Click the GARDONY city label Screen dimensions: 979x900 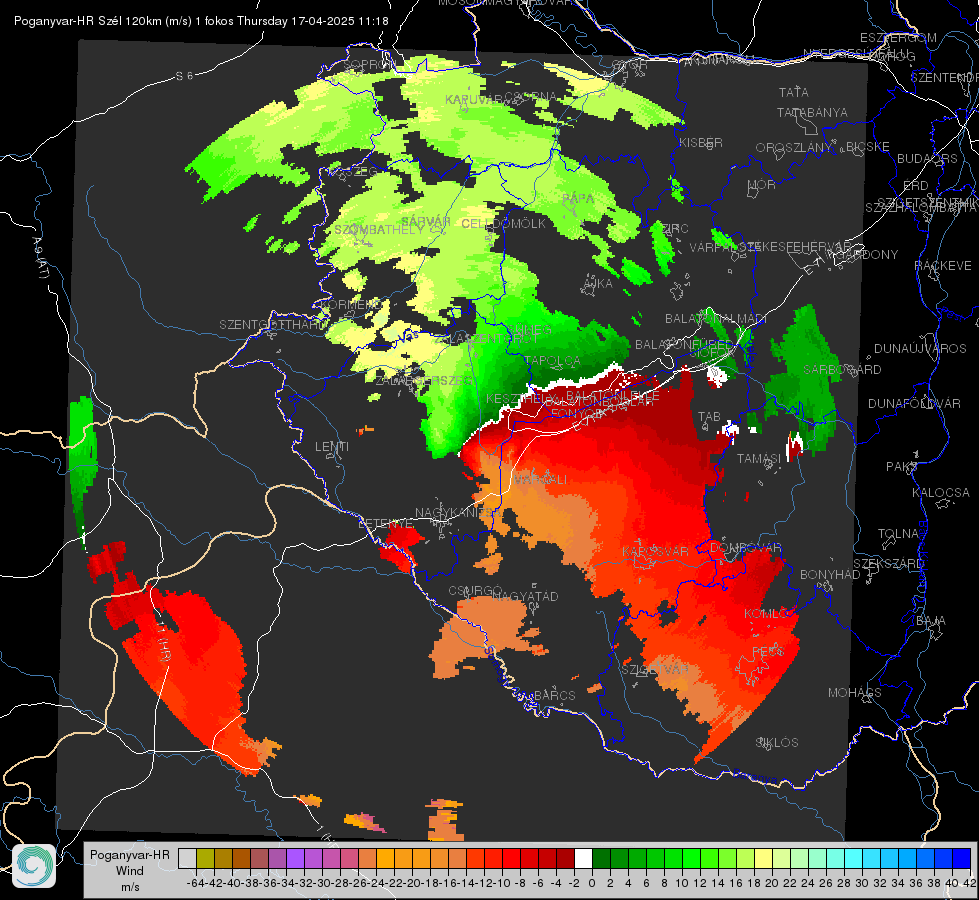pos(867,254)
